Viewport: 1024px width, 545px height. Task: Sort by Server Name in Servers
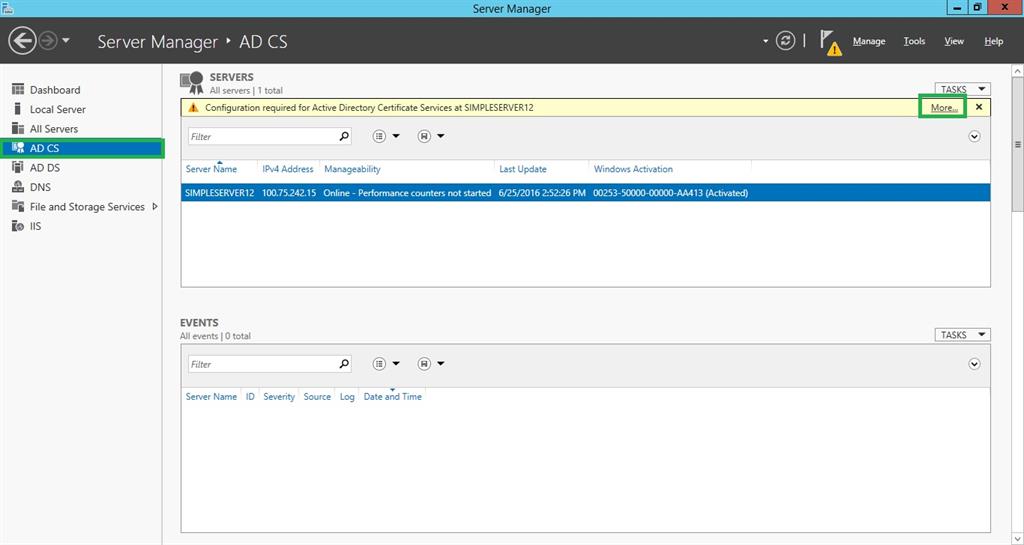(x=211, y=169)
